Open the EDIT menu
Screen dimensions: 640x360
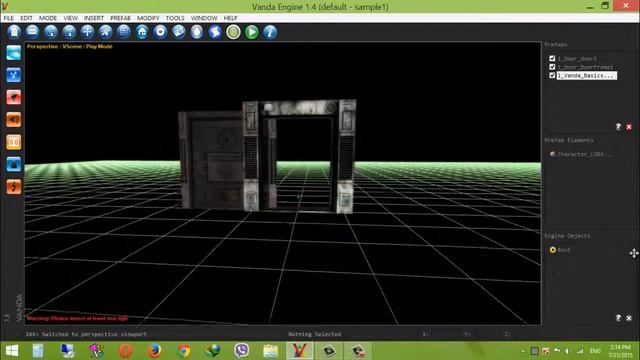pos(26,18)
